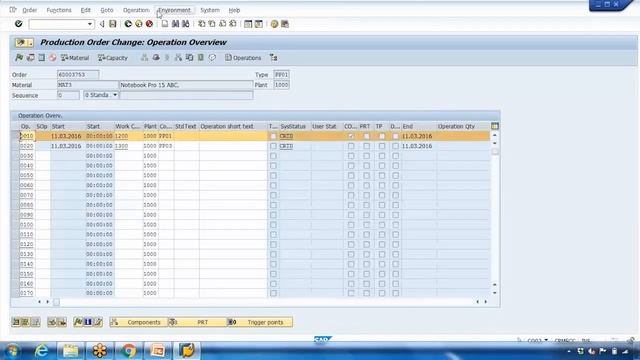Screen dimensions: 640x360
Task: Click the green Enter checkmark icon
Action: (18, 24)
